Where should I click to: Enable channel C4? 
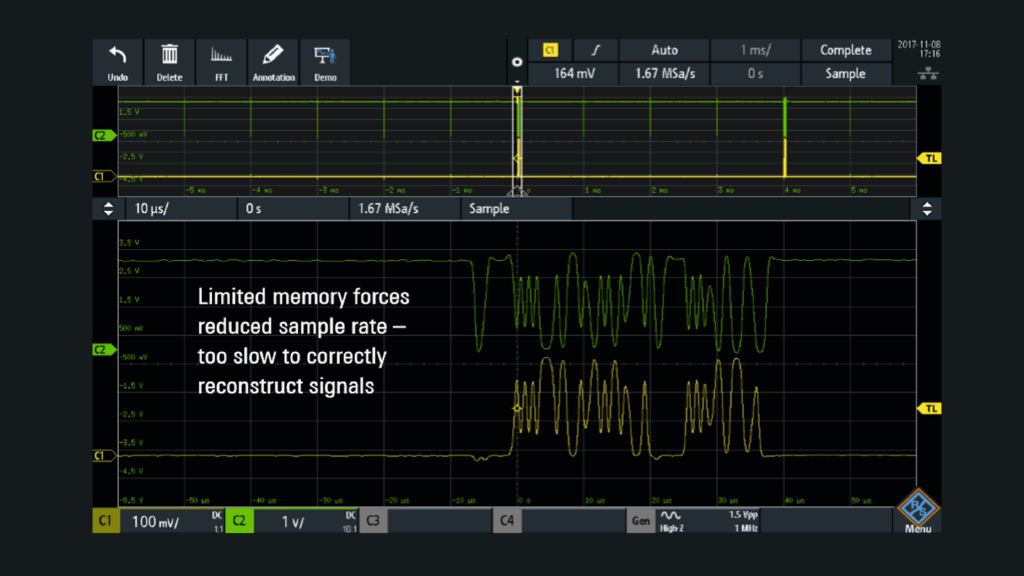coord(507,521)
